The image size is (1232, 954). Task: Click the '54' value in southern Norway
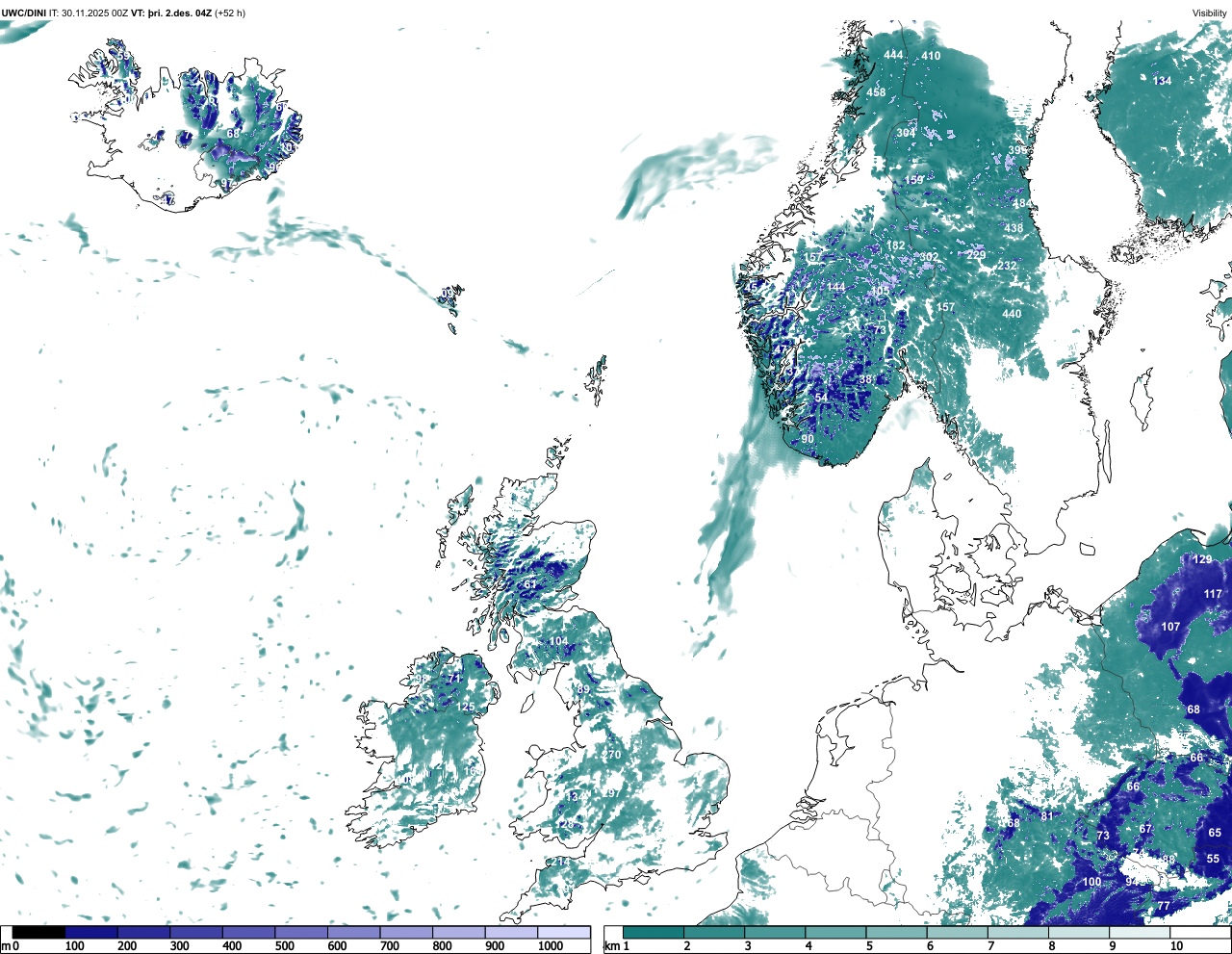tap(821, 398)
